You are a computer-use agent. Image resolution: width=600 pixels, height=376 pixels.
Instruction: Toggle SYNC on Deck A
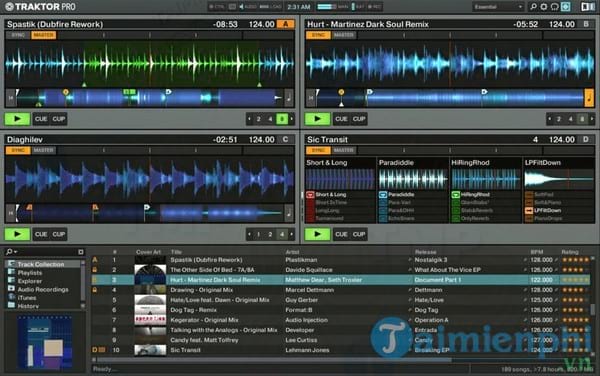coord(18,35)
